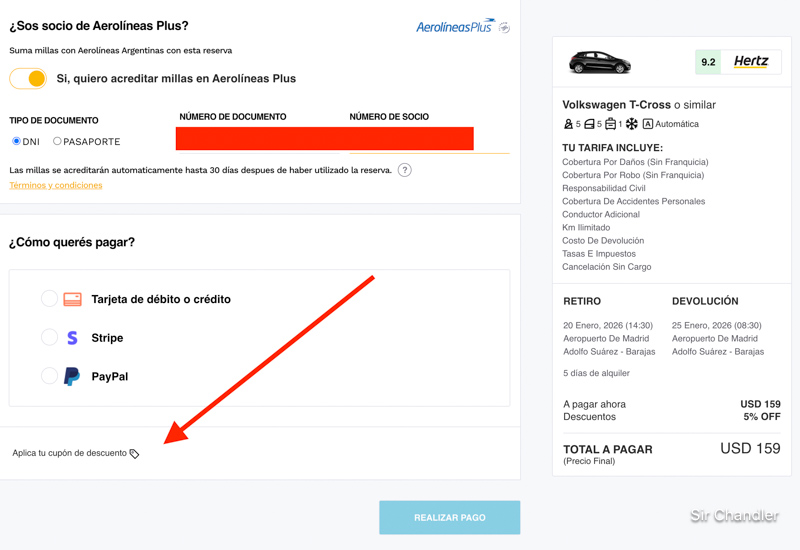Select DNI as document type
Screen dimensions: 800x550
[x=16, y=142]
